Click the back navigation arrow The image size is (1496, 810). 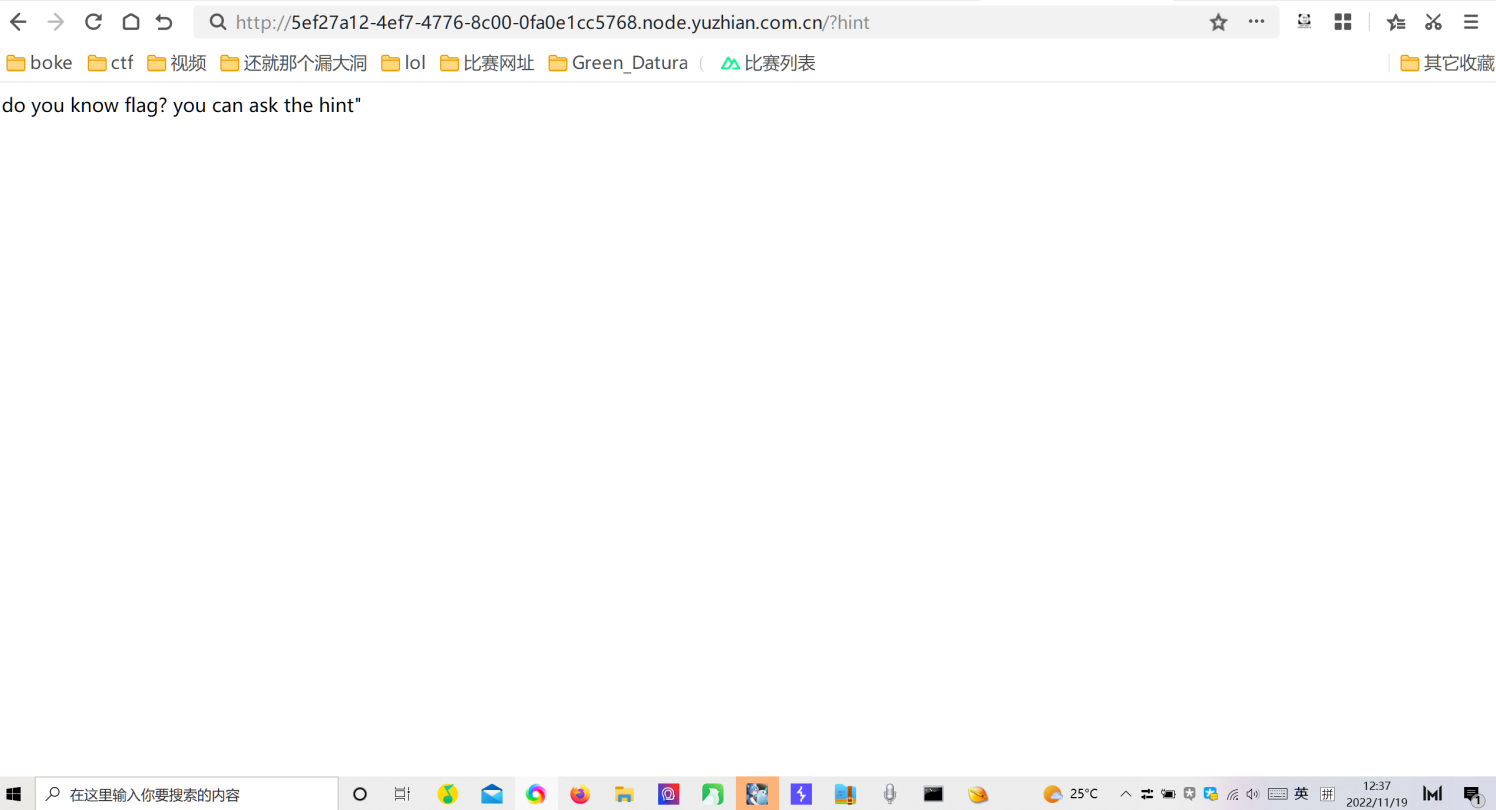tap(19, 21)
